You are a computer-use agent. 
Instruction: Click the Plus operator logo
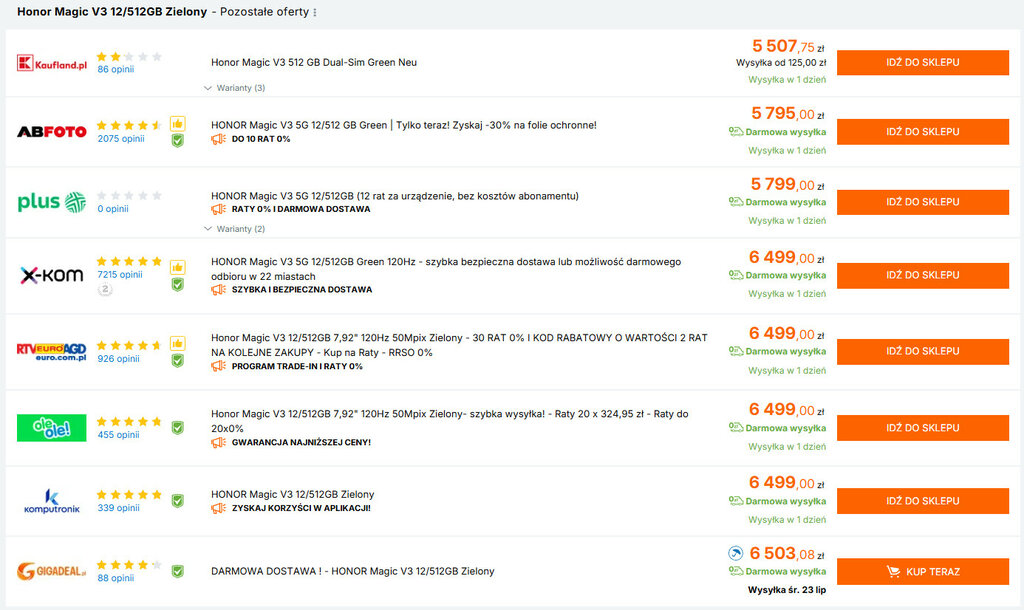tap(51, 203)
